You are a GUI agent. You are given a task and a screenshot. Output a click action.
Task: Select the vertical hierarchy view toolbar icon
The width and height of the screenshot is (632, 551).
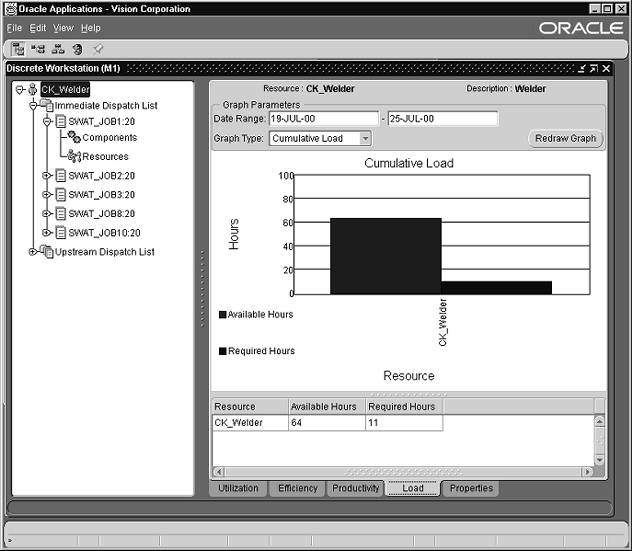18,49
